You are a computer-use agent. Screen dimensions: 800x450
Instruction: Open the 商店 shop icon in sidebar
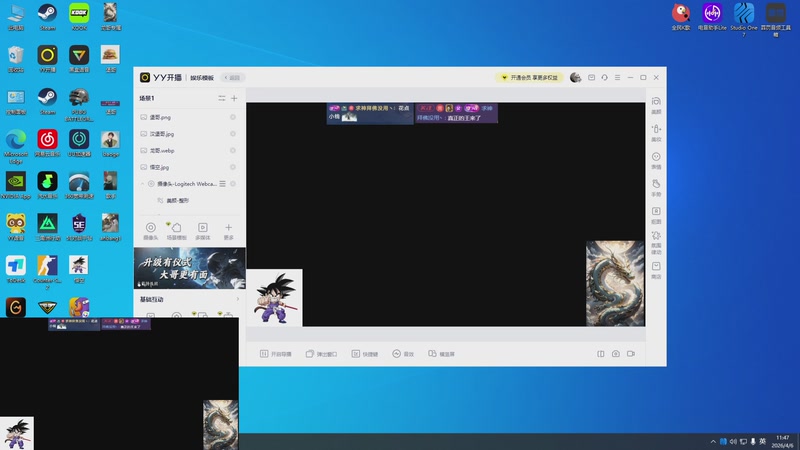656,270
